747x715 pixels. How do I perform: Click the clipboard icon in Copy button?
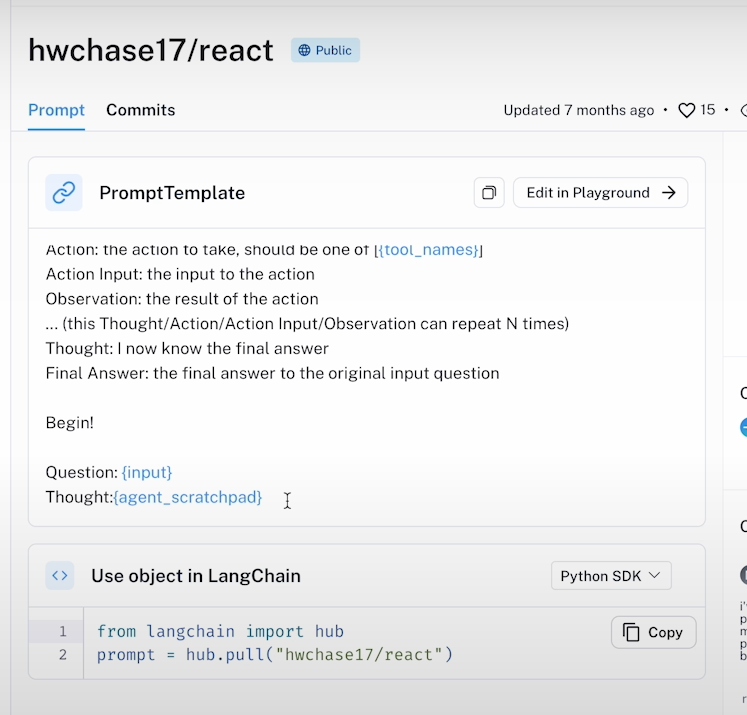631,633
